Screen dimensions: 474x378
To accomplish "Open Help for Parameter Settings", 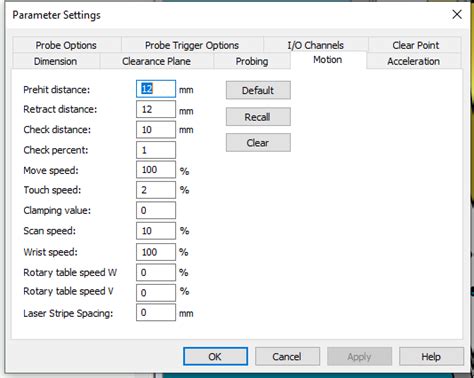I will pyautogui.click(x=431, y=357).
